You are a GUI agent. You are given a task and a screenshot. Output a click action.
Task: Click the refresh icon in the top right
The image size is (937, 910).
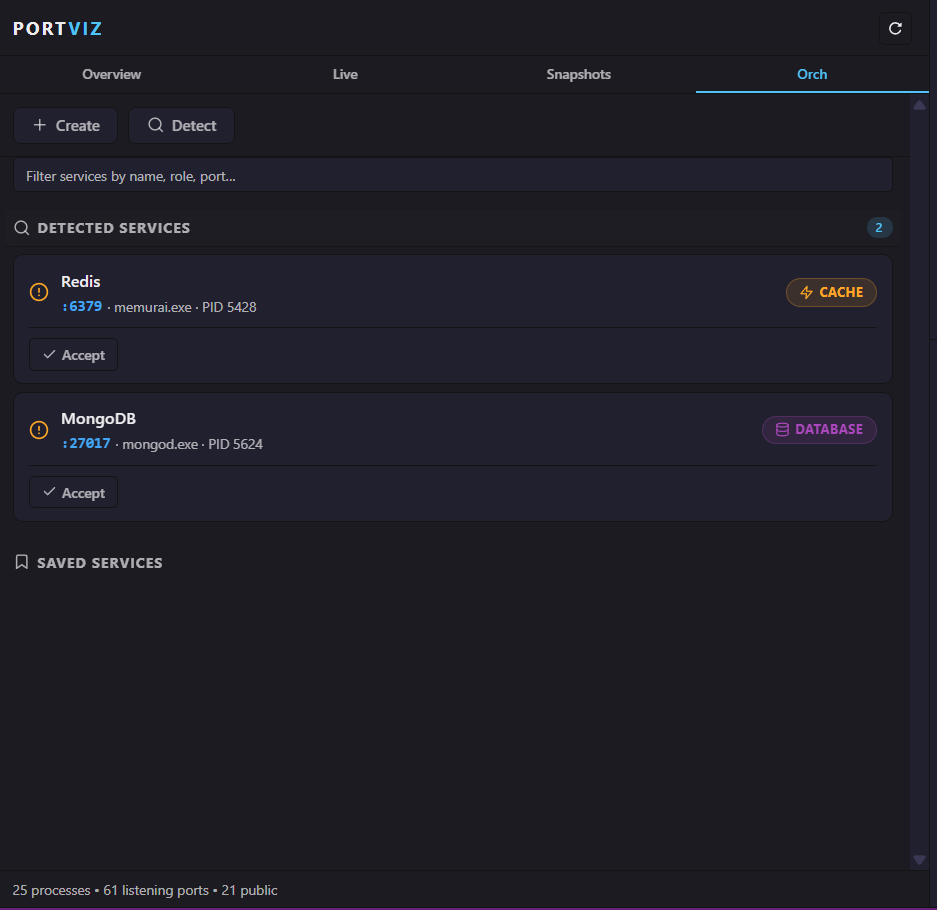(895, 28)
